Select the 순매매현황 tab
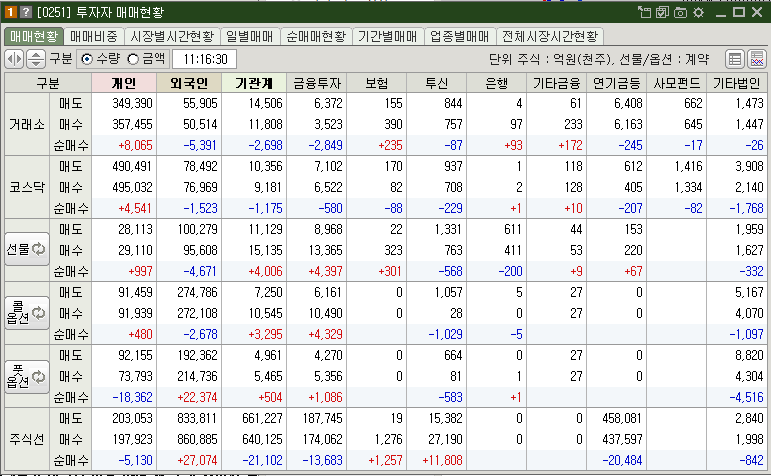771x476 pixels. (x=316, y=36)
